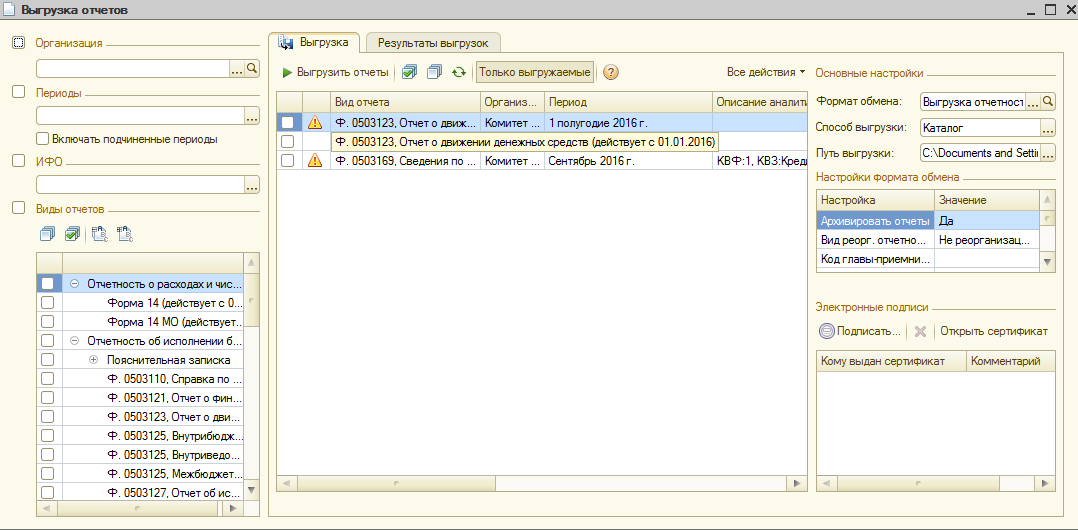Viewport: 1078px width, 530px height.
Task: Select Ф. 0503127, Отчет об ис tree row
Action: pos(153,493)
